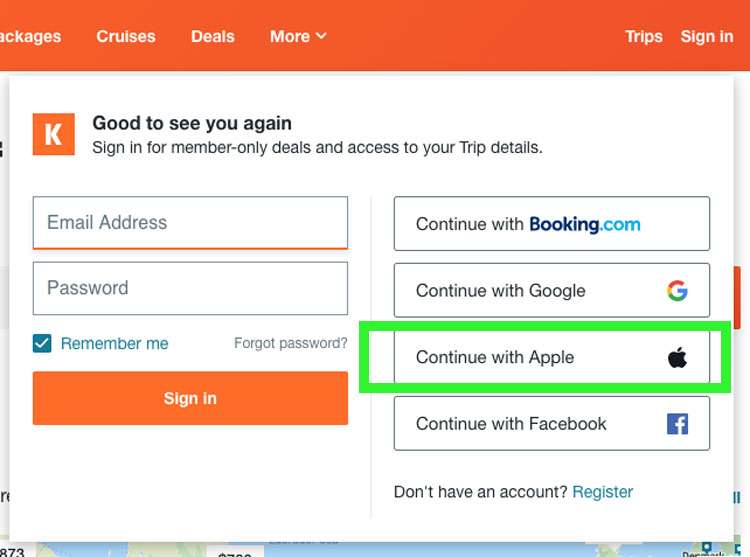Open the Deals menu item
This screenshot has width=750, height=557.
[x=212, y=36]
